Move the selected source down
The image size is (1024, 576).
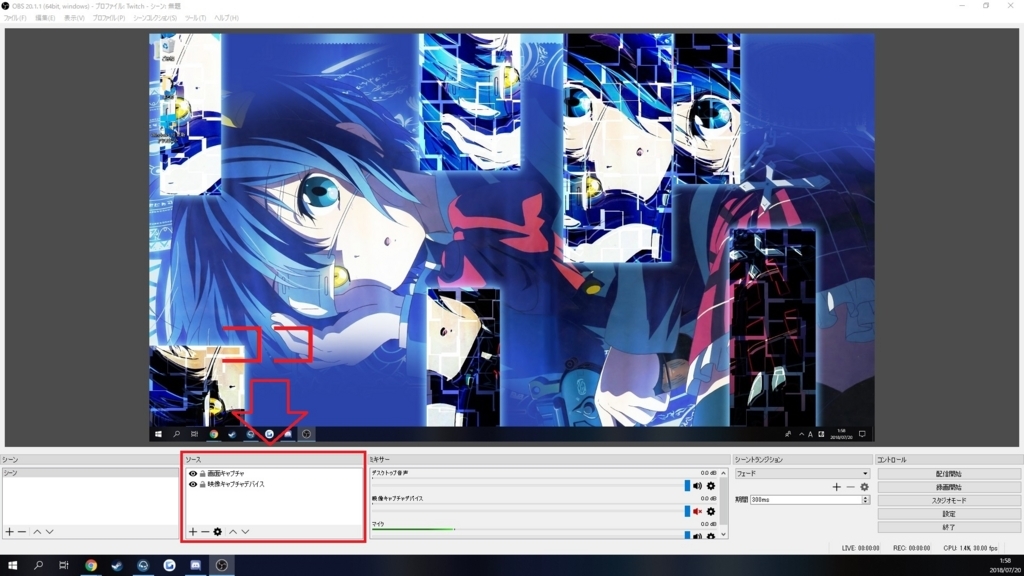(245, 532)
